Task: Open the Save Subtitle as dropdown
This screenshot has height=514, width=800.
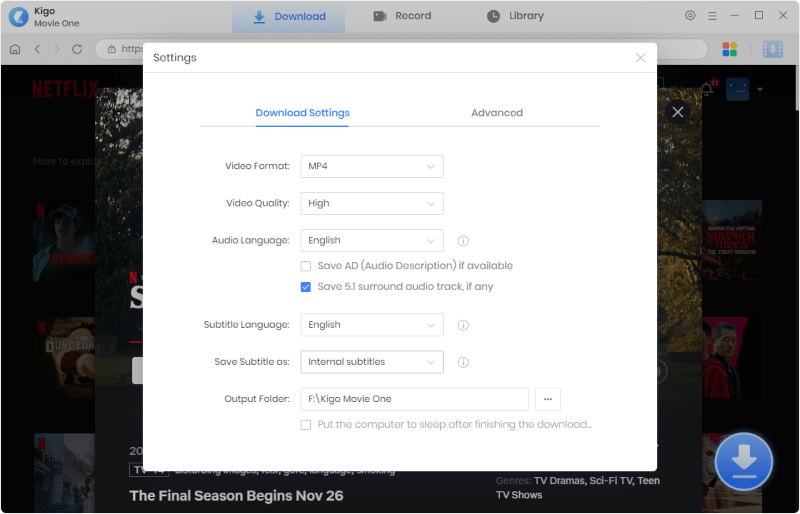Action: pyautogui.click(x=372, y=362)
